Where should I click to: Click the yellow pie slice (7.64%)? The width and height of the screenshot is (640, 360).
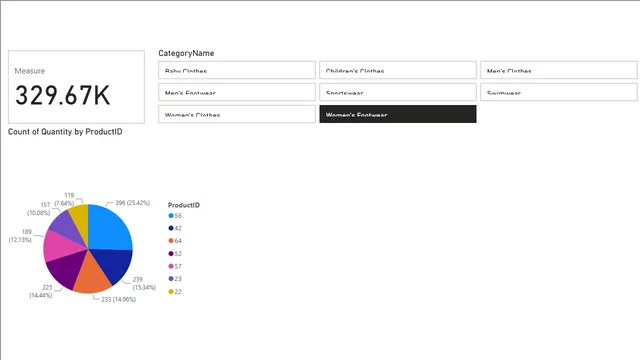click(80, 220)
